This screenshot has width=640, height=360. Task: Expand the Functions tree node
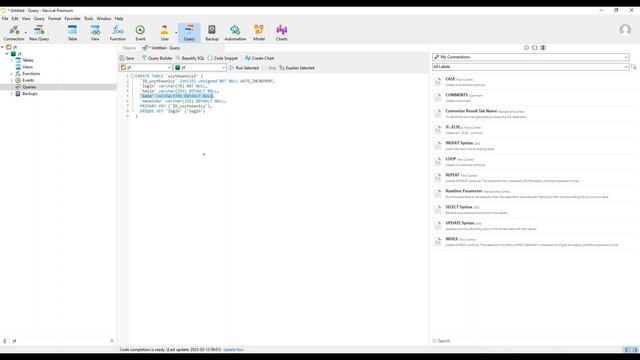12,74
